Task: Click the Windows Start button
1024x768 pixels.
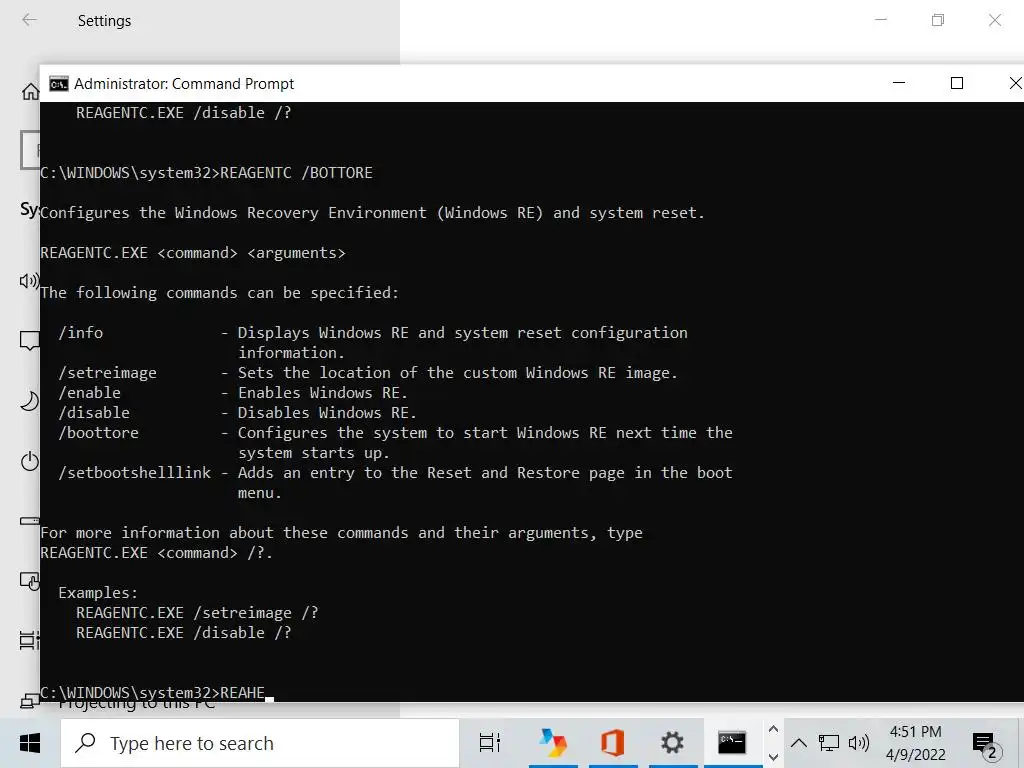Action: tap(29, 743)
